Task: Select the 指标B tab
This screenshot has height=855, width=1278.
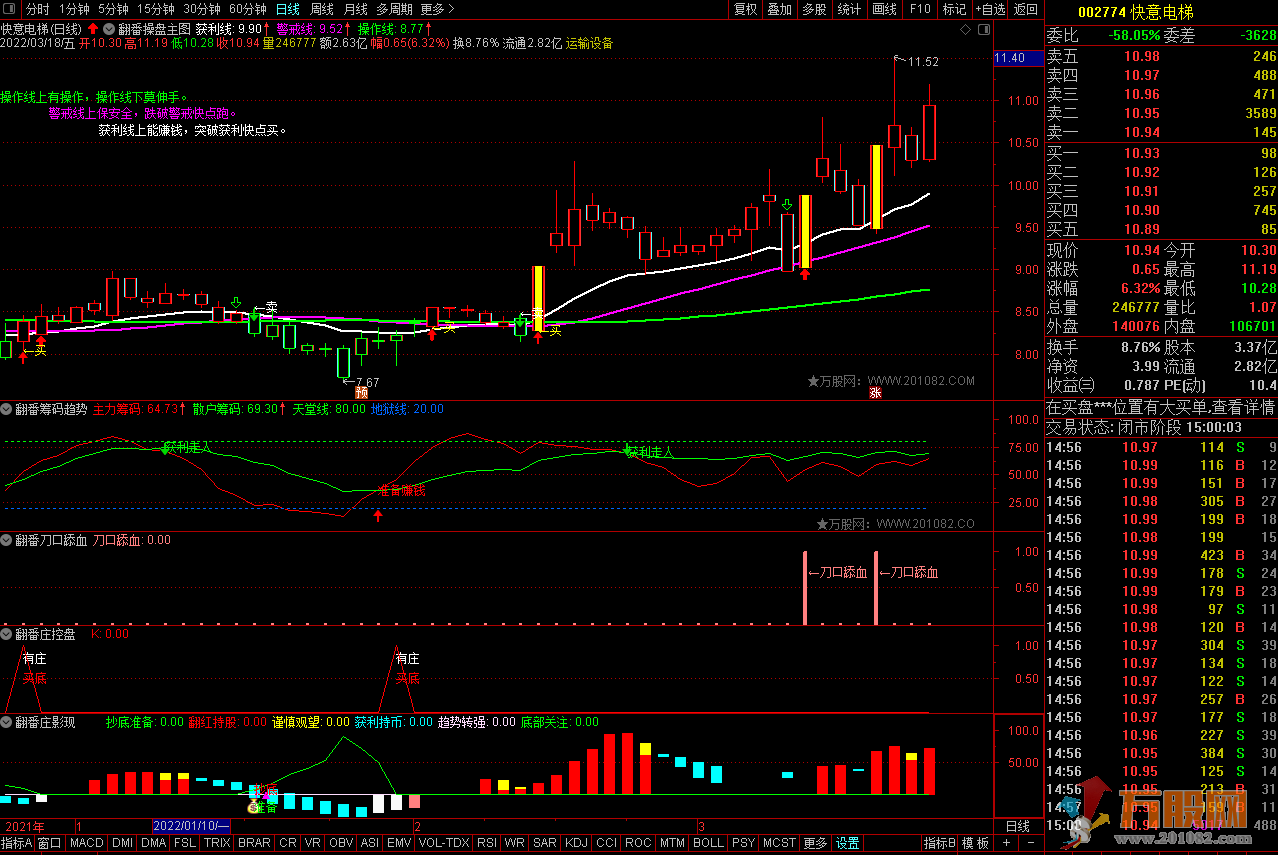Action: coord(940,843)
